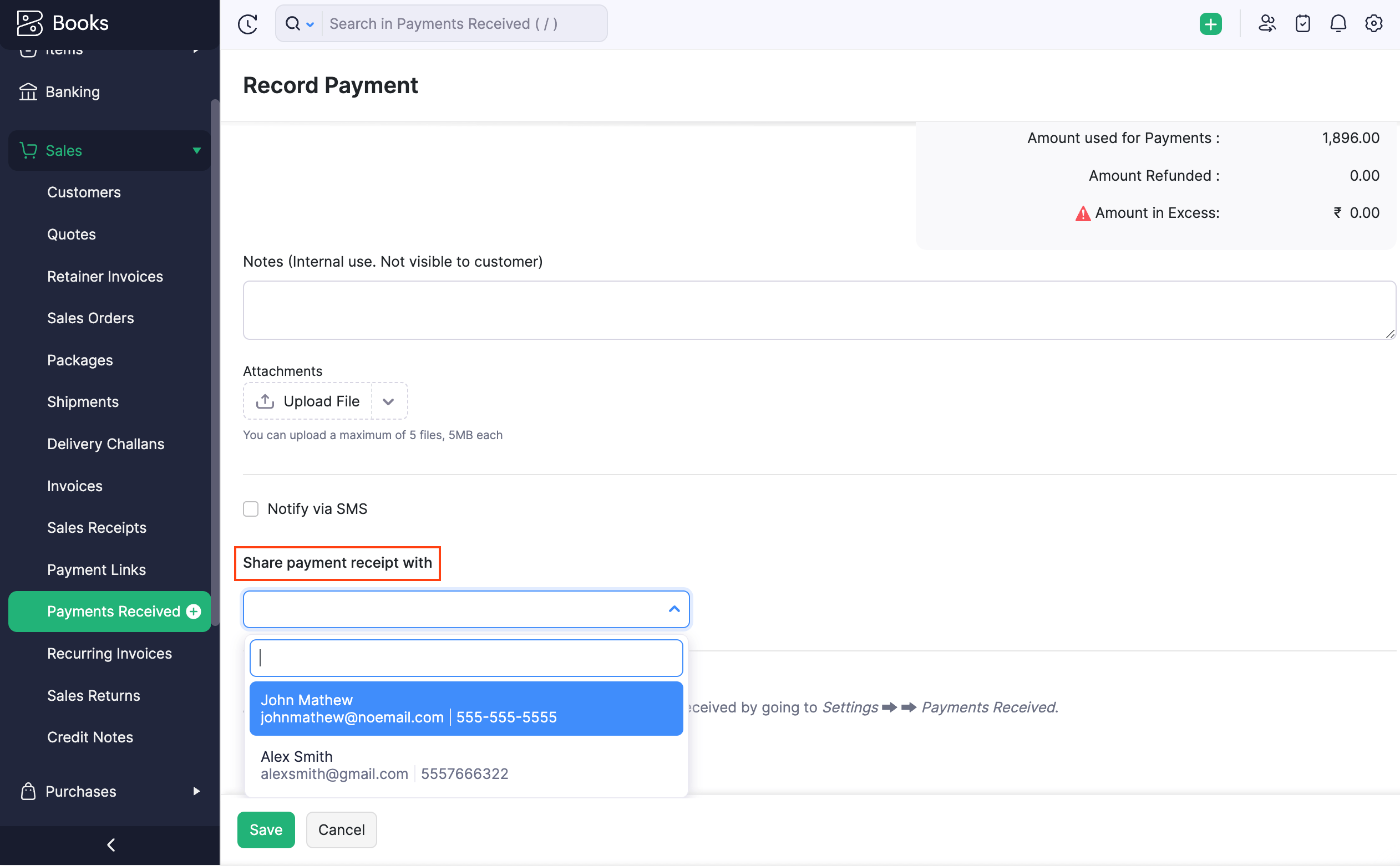Enable the Notify via SMS checkbox
Image resolution: width=1400 pixels, height=866 pixels.
click(250, 508)
